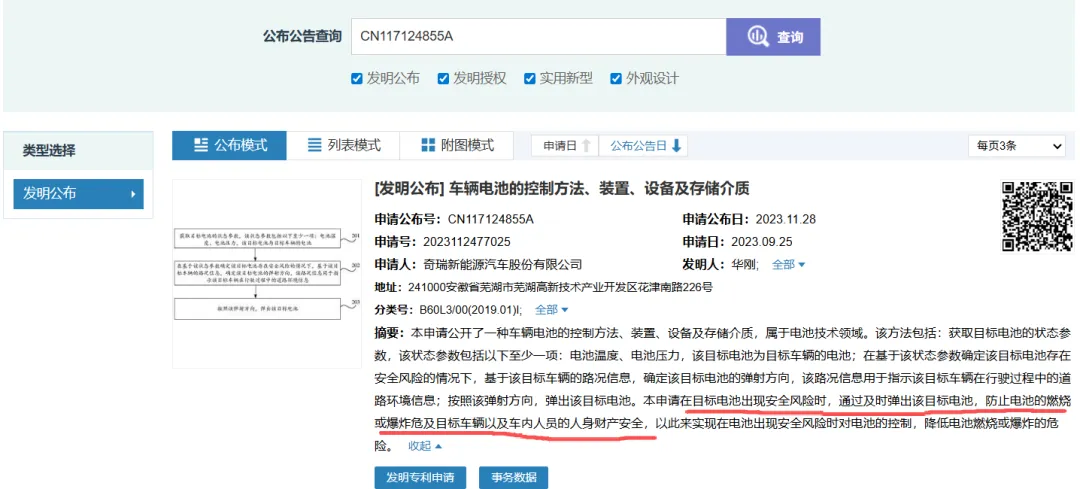Disable the 外观设计 checkbox
Viewport: 1080px width, 489px height.
pos(616,78)
